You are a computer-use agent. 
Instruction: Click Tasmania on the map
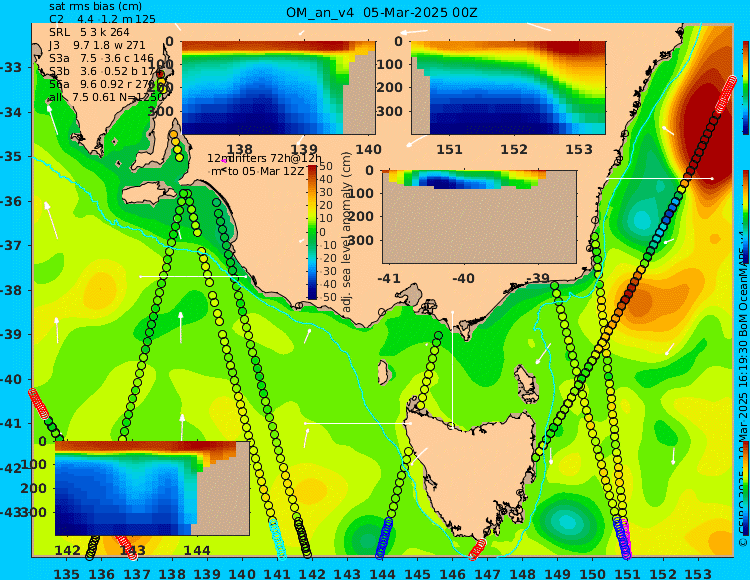tap(471, 478)
